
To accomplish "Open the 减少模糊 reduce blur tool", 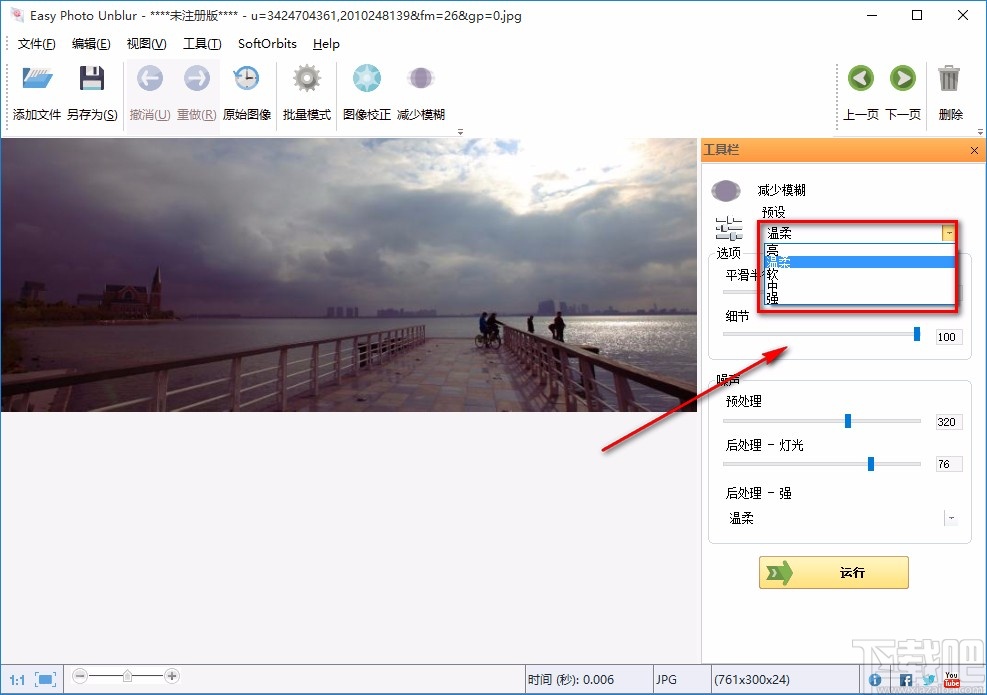I will pos(421,78).
